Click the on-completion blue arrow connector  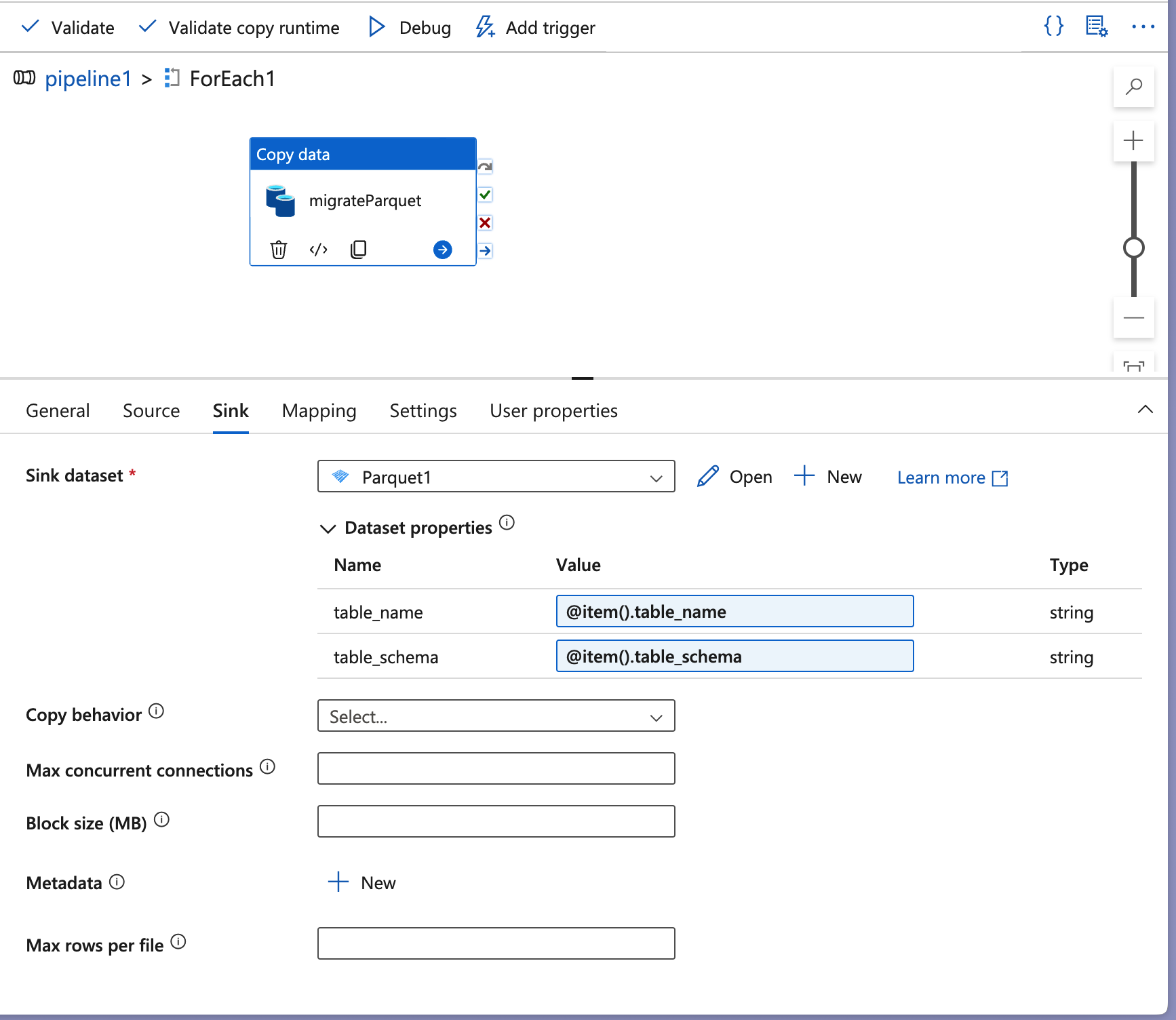click(485, 250)
